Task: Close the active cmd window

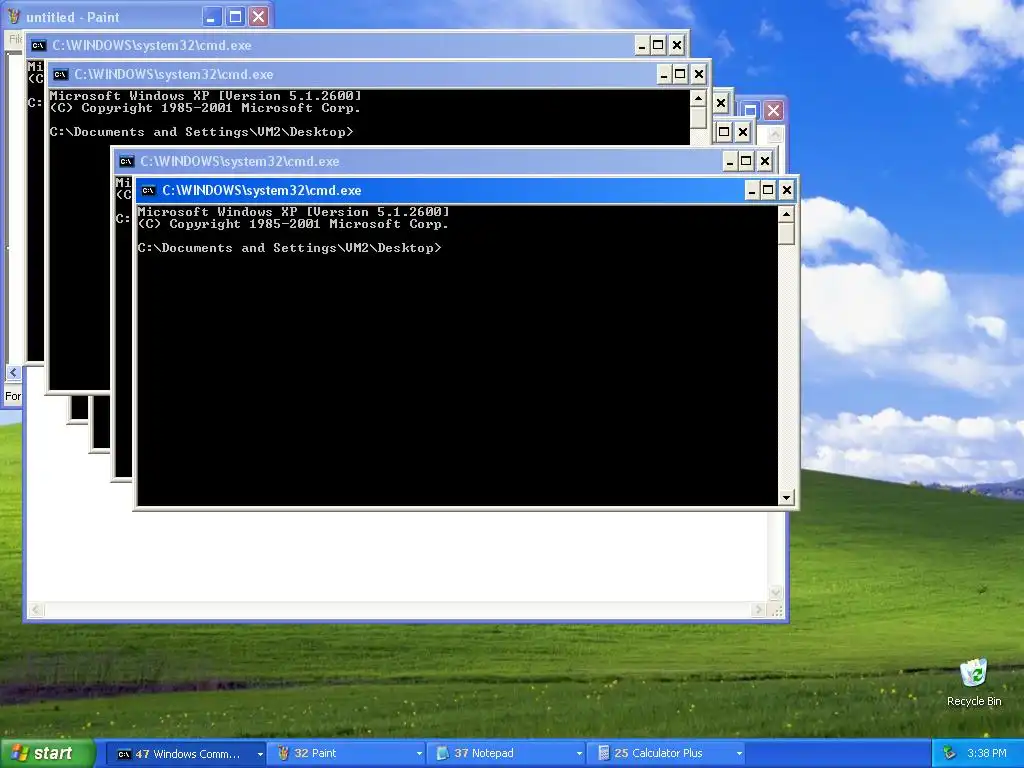Action: point(786,190)
